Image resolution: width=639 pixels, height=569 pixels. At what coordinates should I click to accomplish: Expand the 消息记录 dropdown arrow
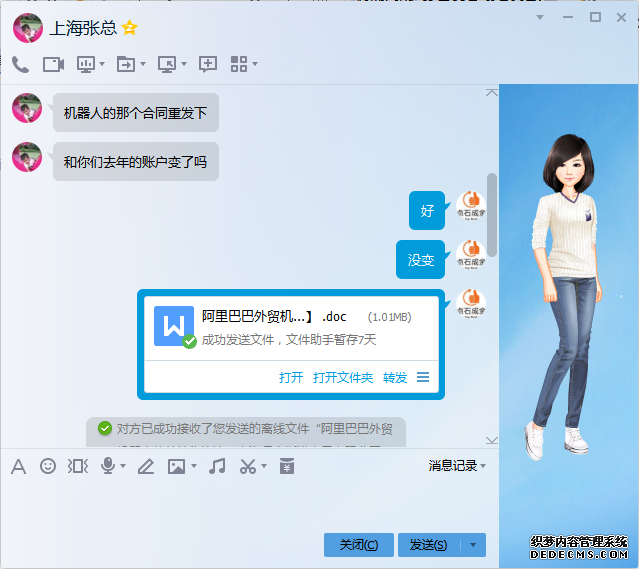pos(483,466)
